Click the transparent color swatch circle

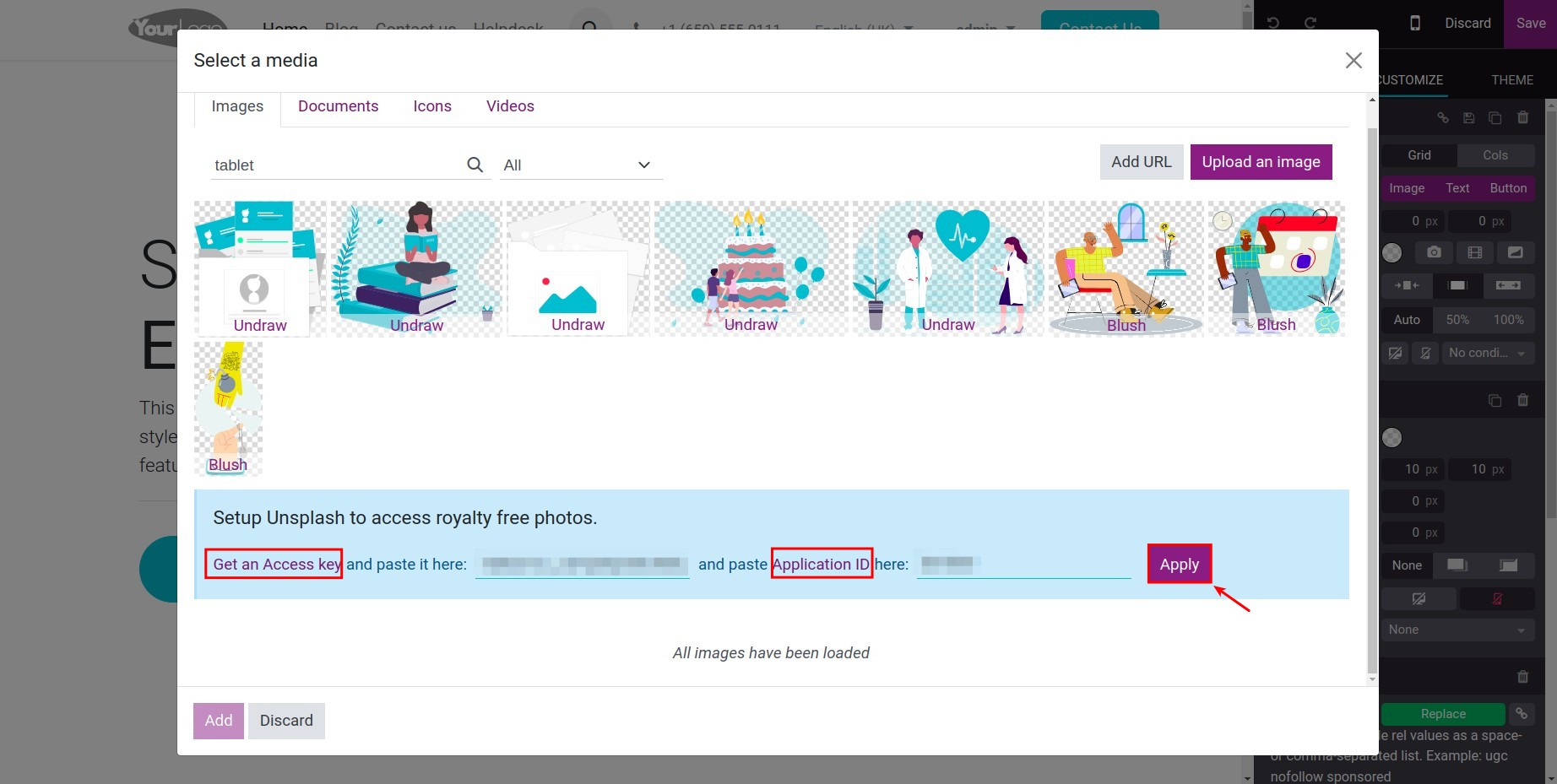pyautogui.click(x=1392, y=252)
